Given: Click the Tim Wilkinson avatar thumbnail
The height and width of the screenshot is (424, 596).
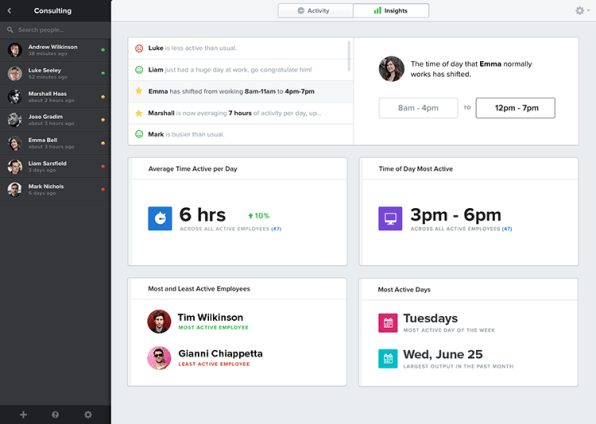Looking at the screenshot, I should (159, 321).
